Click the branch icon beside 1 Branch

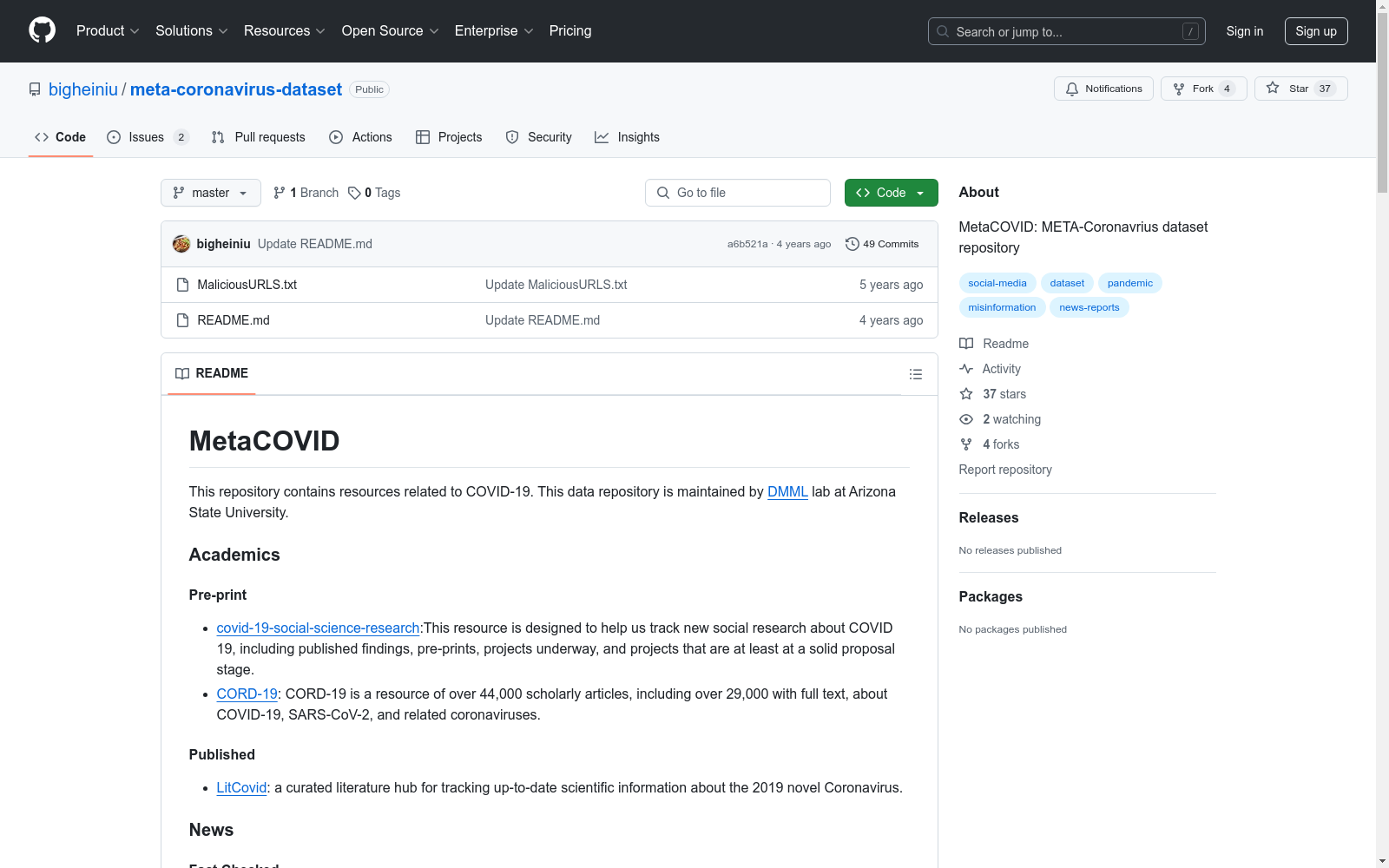pyautogui.click(x=280, y=193)
